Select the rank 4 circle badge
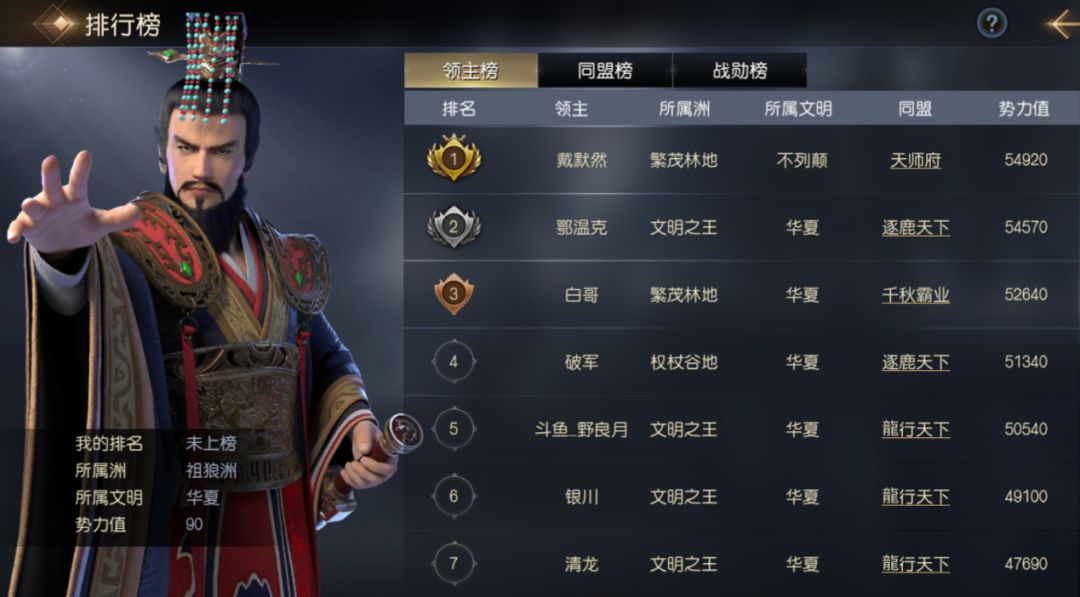The image size is (1080, 597). pyautogui.click(x=454, y=362)
